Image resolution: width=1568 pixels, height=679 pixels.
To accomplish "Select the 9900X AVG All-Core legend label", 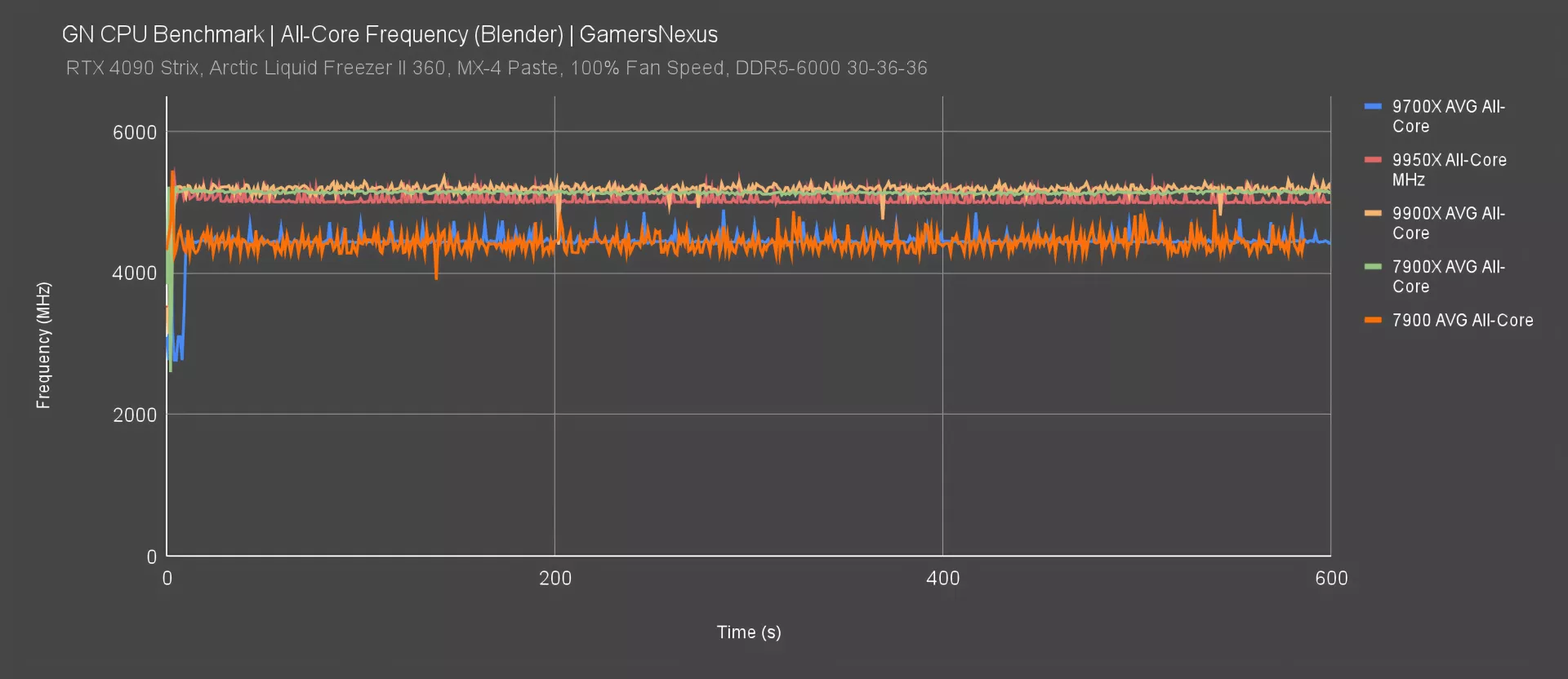I will 1448,223.
